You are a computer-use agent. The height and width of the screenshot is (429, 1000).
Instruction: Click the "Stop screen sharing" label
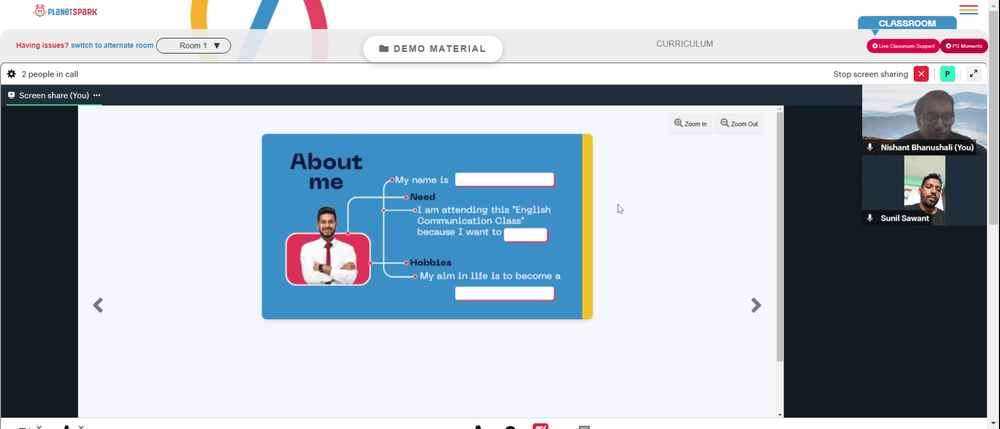[x=871, y=74]
